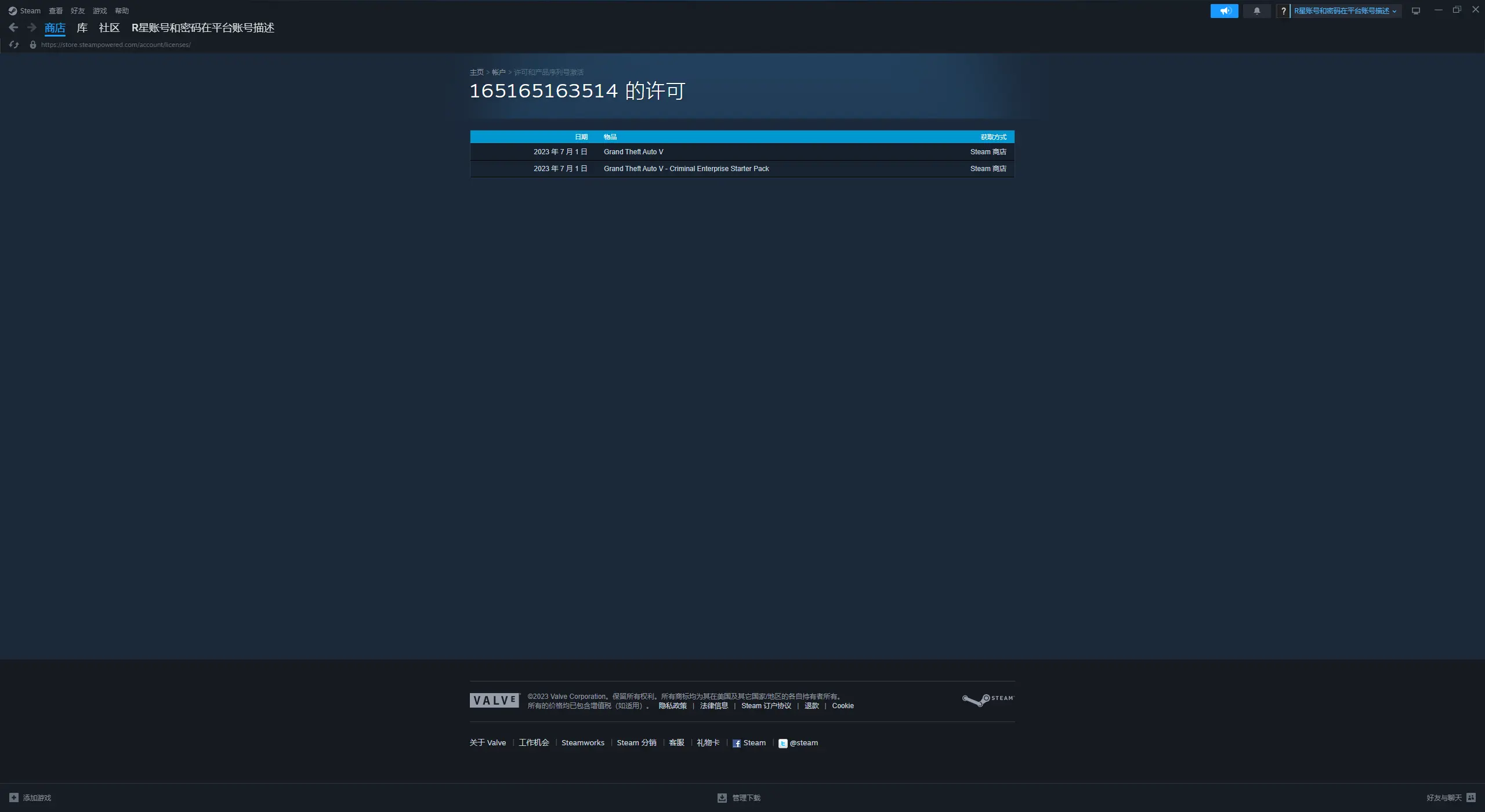Reload the page with the refresh icon

click(14, 45)
